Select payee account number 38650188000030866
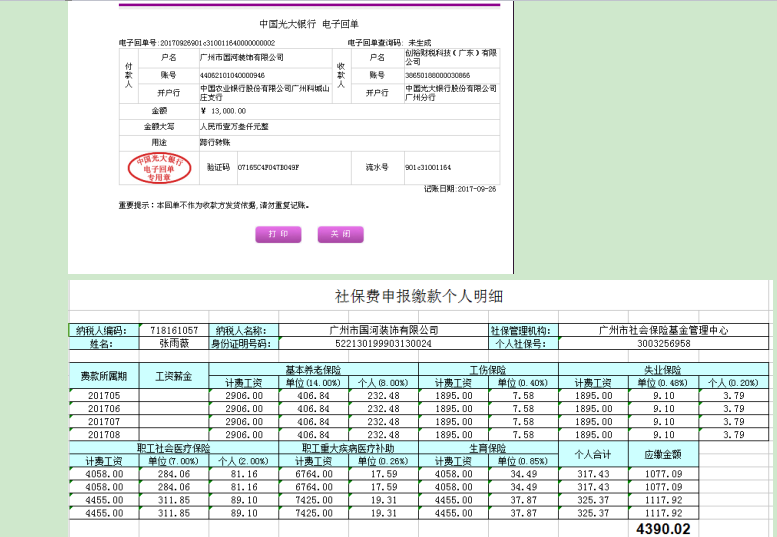The width and height of the screenshot is (777, 537). pyautogui.click(x=438, y=75)
